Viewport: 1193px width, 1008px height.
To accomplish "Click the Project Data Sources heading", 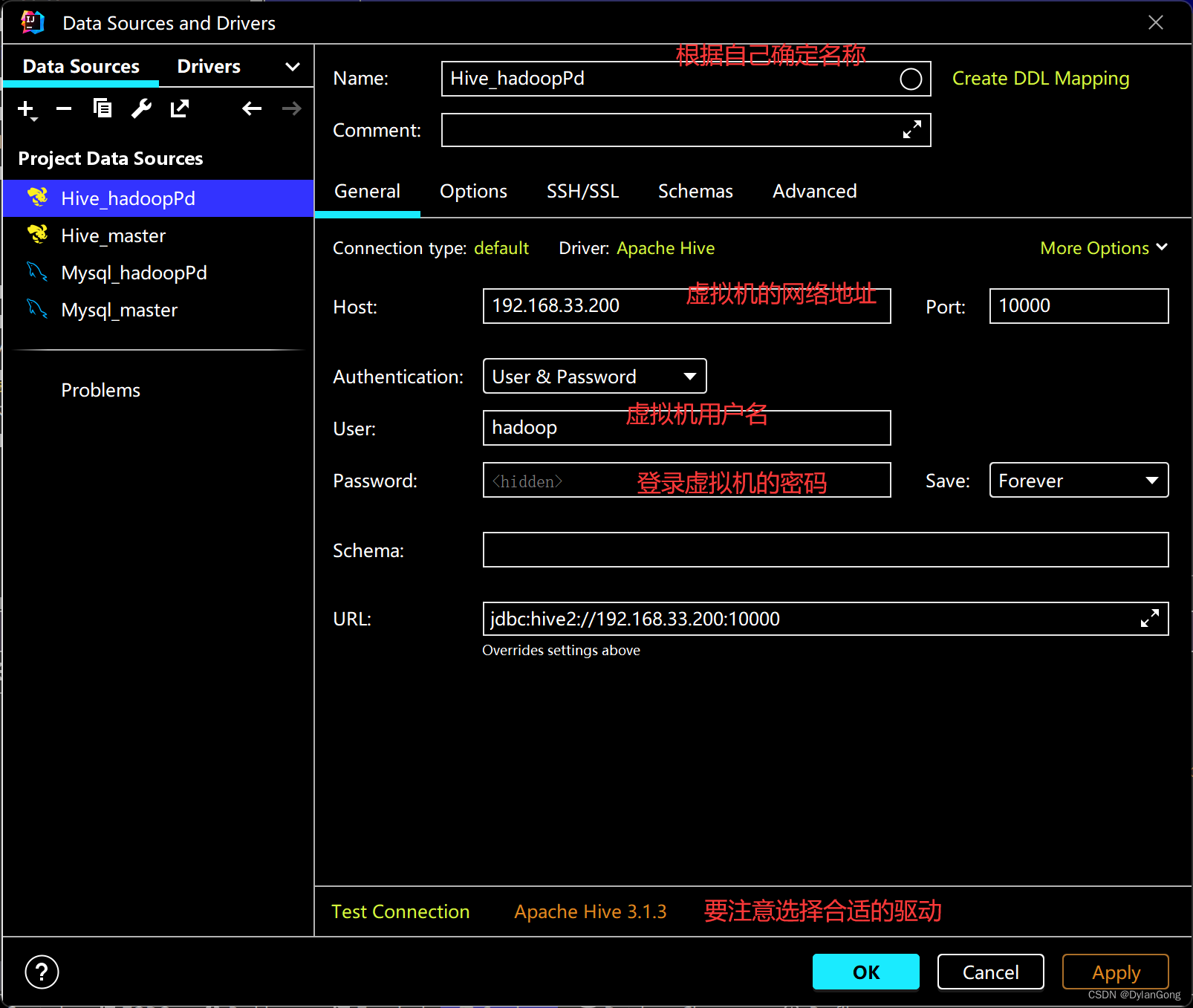I will [x=111, y=158].
